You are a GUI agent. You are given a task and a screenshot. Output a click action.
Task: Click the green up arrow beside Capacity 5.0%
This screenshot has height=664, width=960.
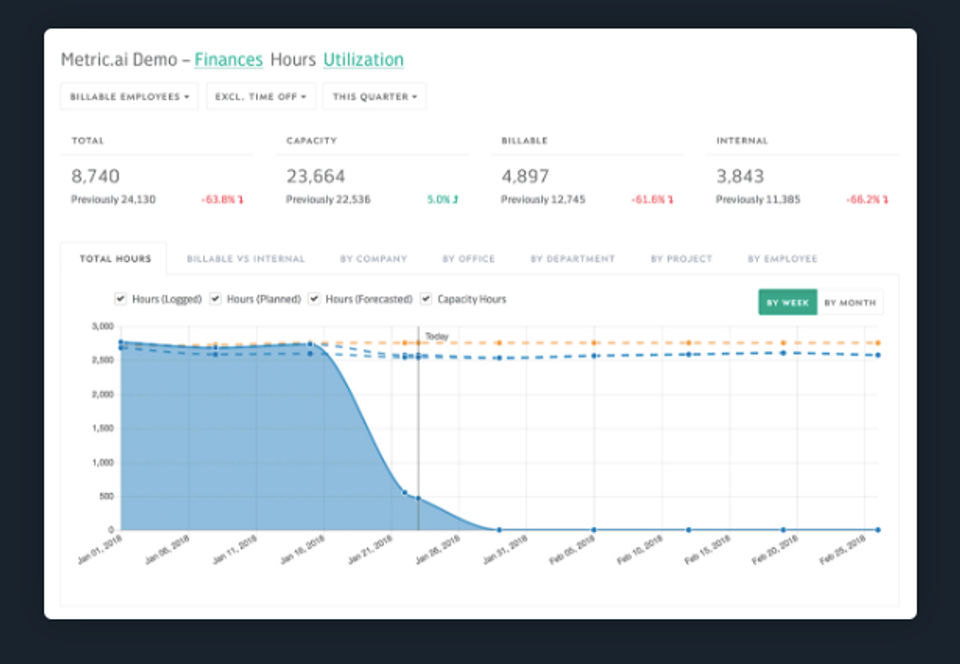tap(456, 200)
